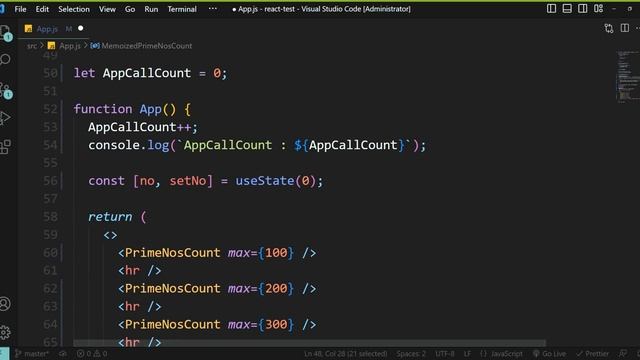The height and width of the screenshot is (360, 640).
Task: Change file encoding UTF-8
Action: pyautogui.click(x=444, y=353)
